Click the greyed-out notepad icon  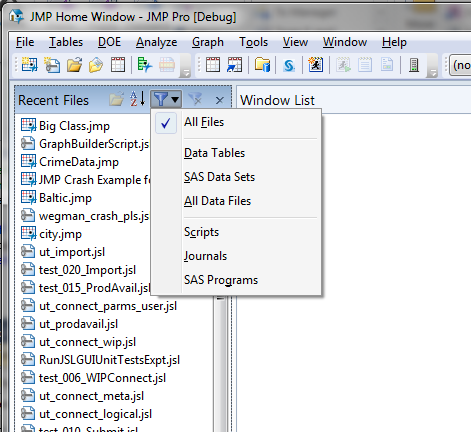[x=365, y=65]
